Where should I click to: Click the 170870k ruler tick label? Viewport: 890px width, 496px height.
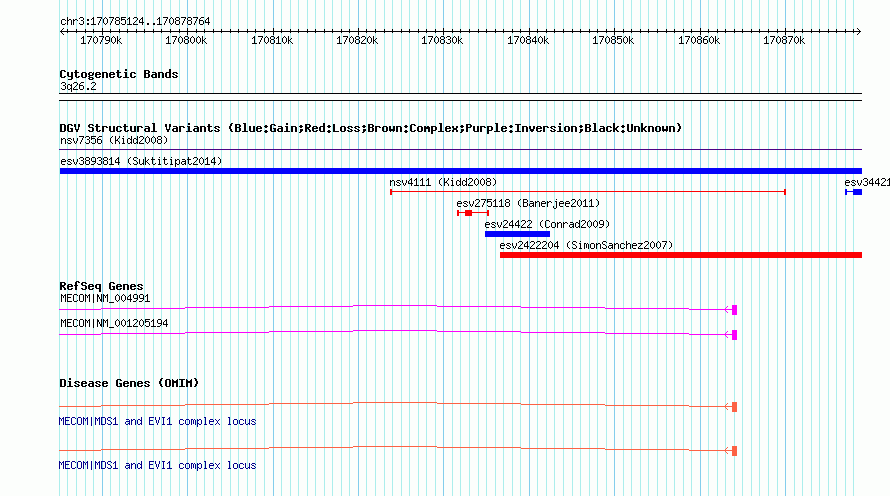click(x=784, y=40)
